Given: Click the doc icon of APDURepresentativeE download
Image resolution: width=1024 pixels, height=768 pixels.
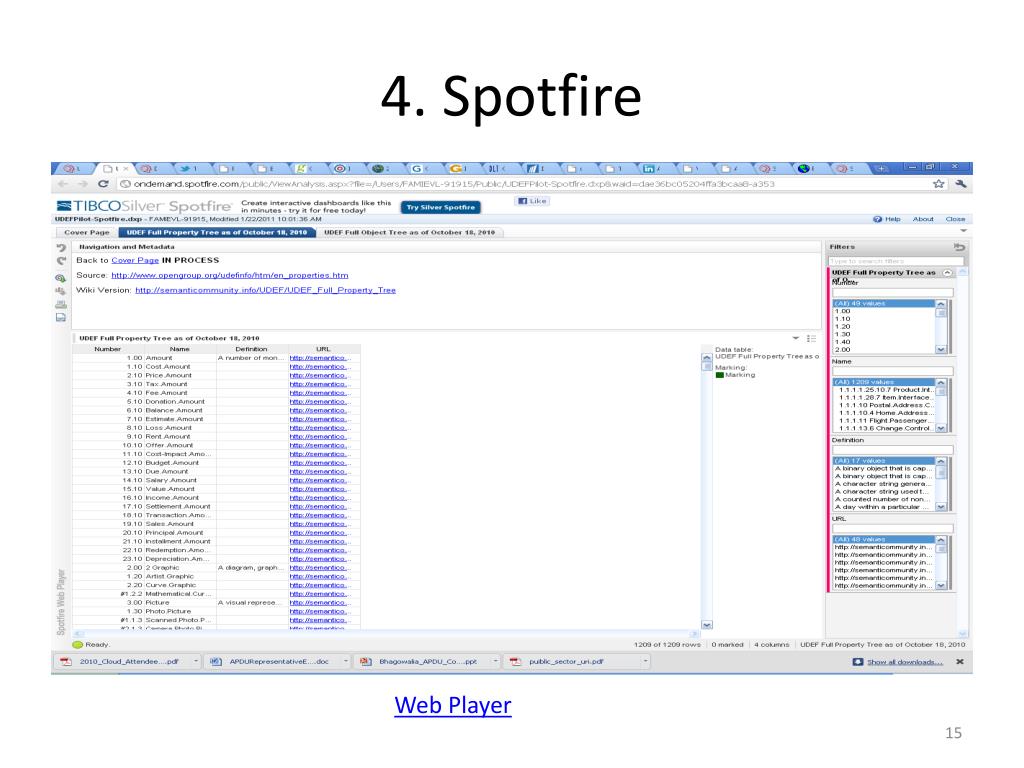Looking at the screenshot, I should 216,662.
